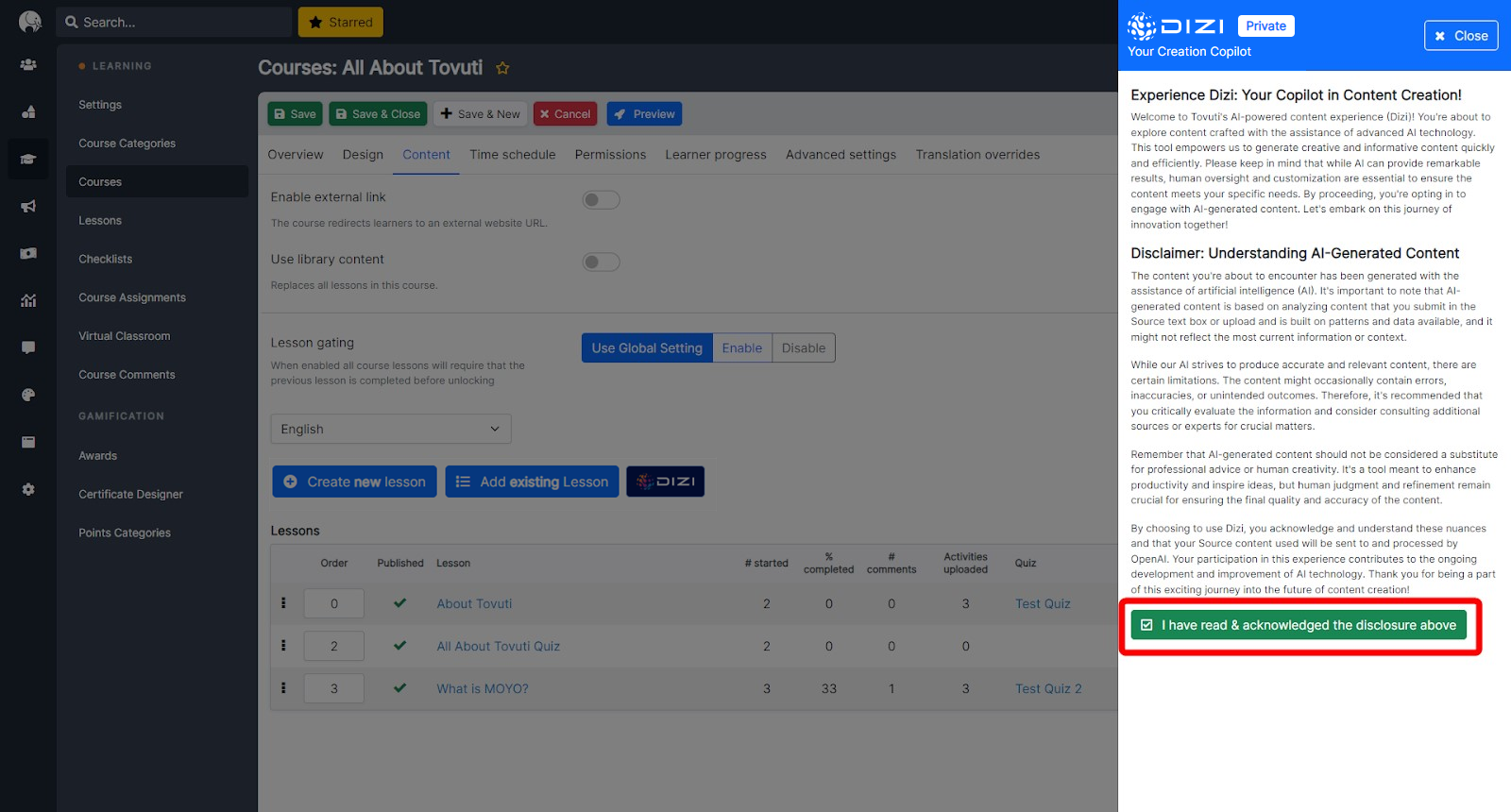
Task: Acknowledge the Dizi disclosure checkbox button
Action: click(x=1299, y=625)
